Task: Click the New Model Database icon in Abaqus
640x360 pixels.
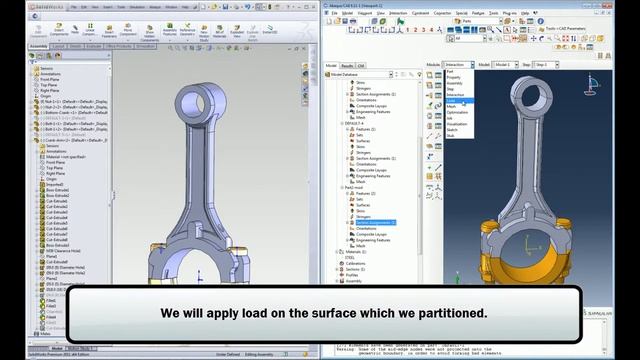Action: (x=329, y=21)
